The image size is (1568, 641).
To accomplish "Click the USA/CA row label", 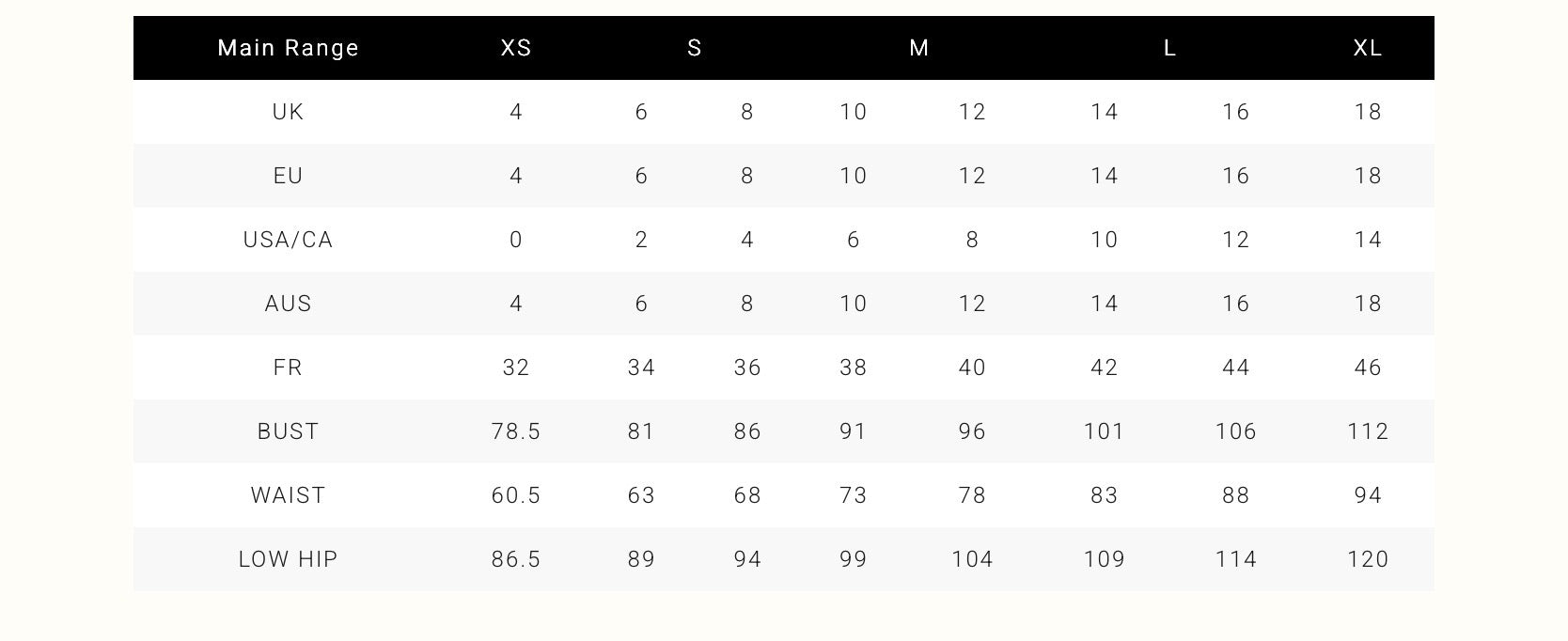I will pos(288,240).
